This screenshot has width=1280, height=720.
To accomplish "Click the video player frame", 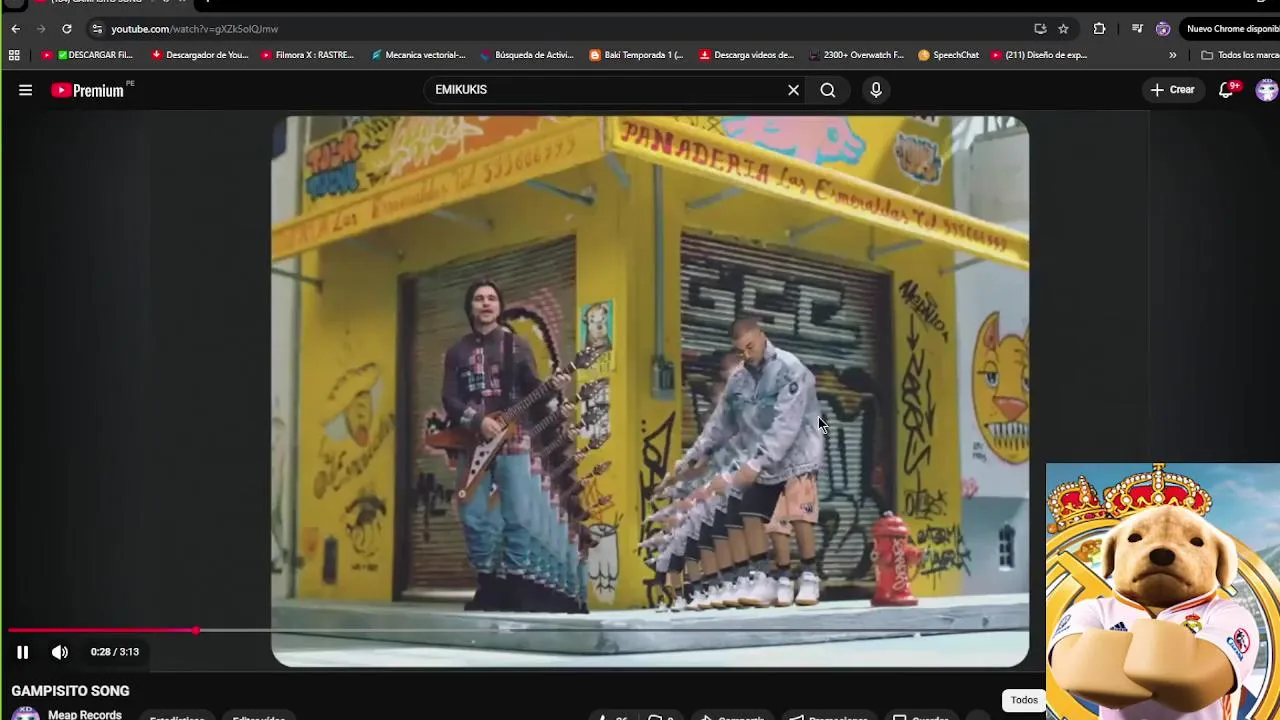I will click(x=650, y=391).
